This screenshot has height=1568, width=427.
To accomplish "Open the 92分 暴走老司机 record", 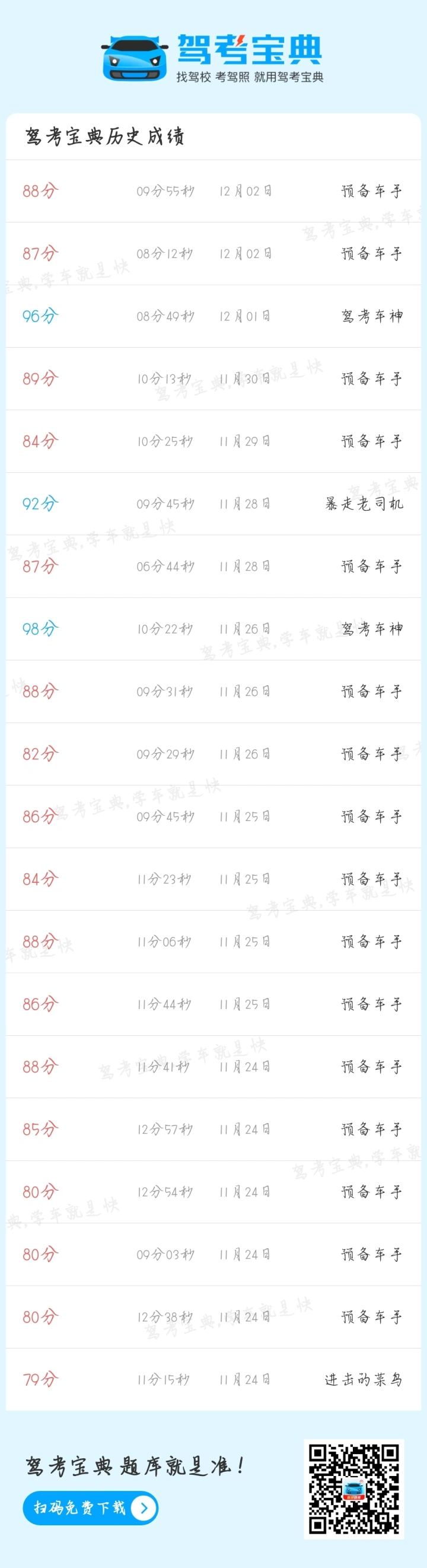I will (213, 504).
